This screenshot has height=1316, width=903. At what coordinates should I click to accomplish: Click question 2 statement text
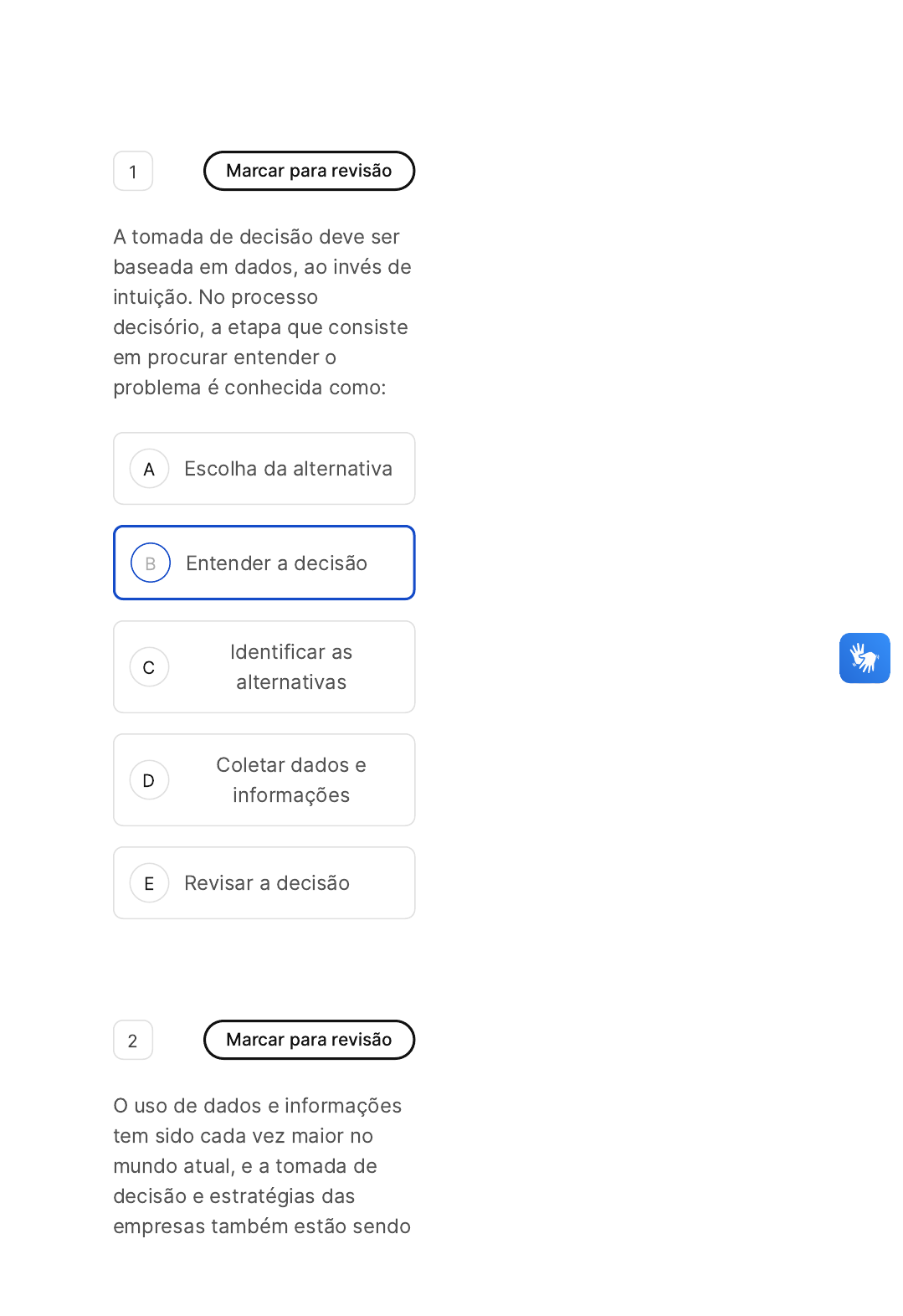click(262, 1166)
